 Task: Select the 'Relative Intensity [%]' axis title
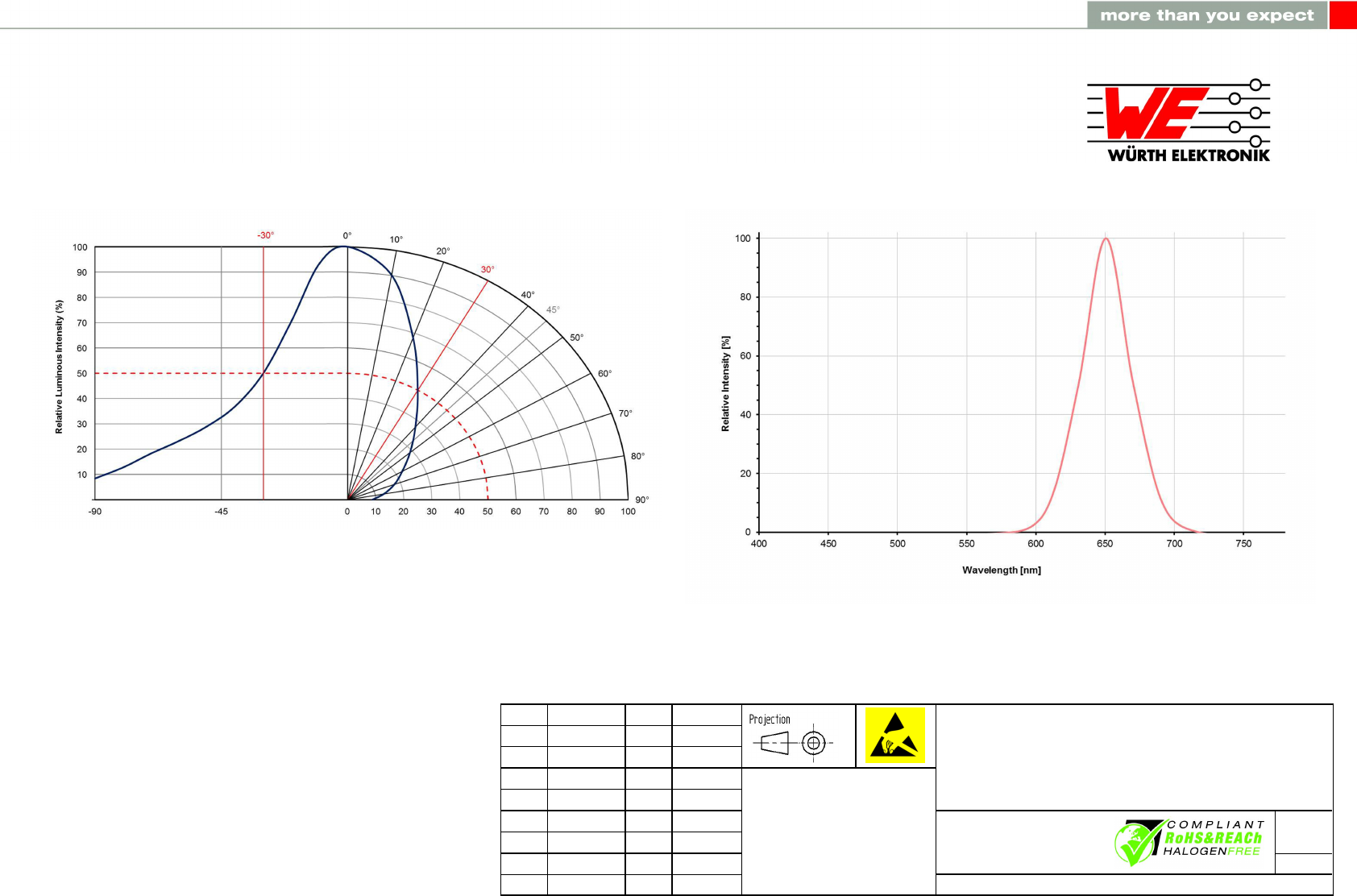[725, 384]
